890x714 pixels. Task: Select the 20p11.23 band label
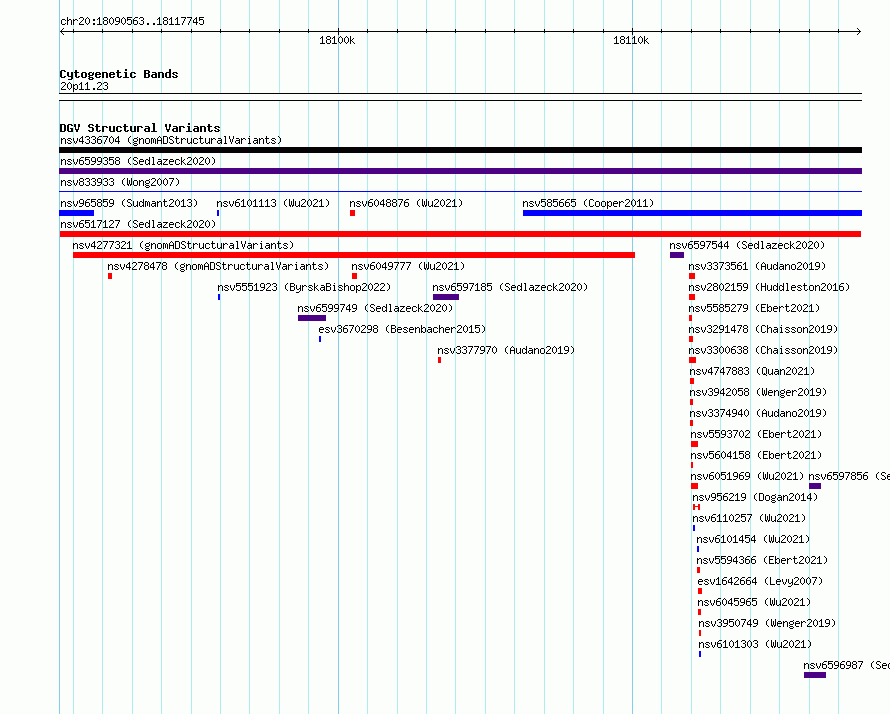84,86
